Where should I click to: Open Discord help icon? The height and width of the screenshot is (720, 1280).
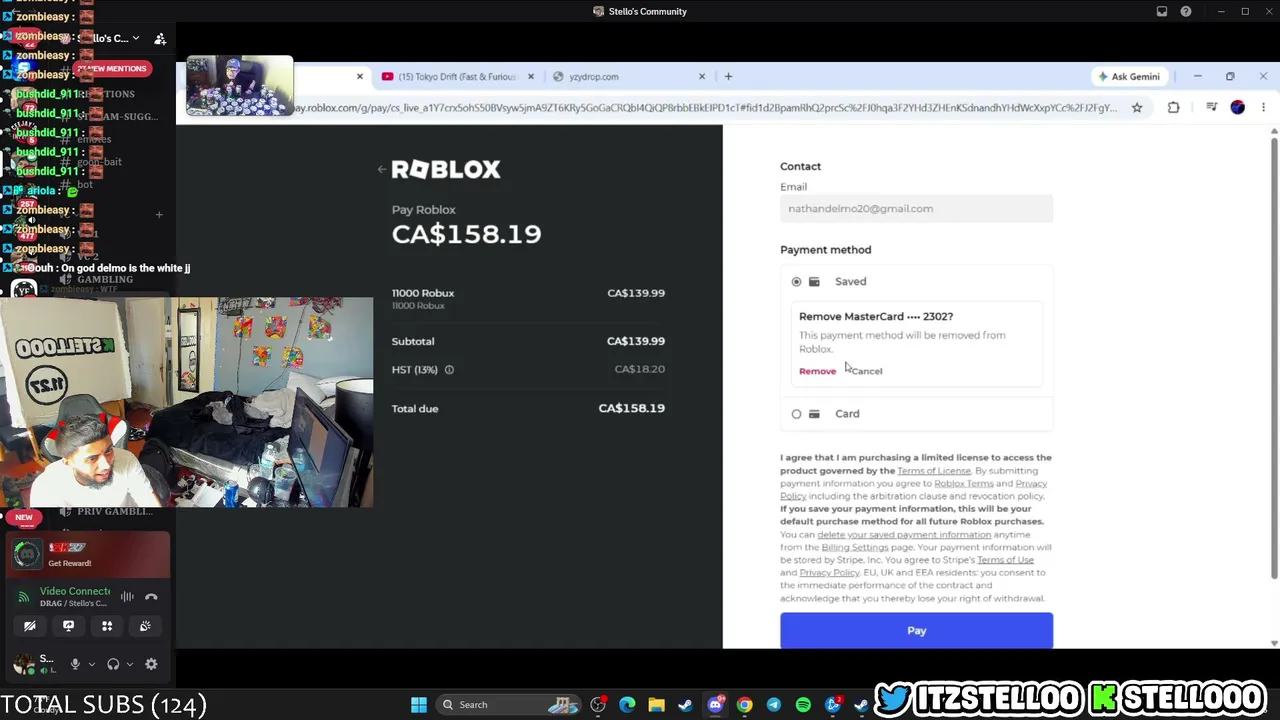tap(1186, 11)
